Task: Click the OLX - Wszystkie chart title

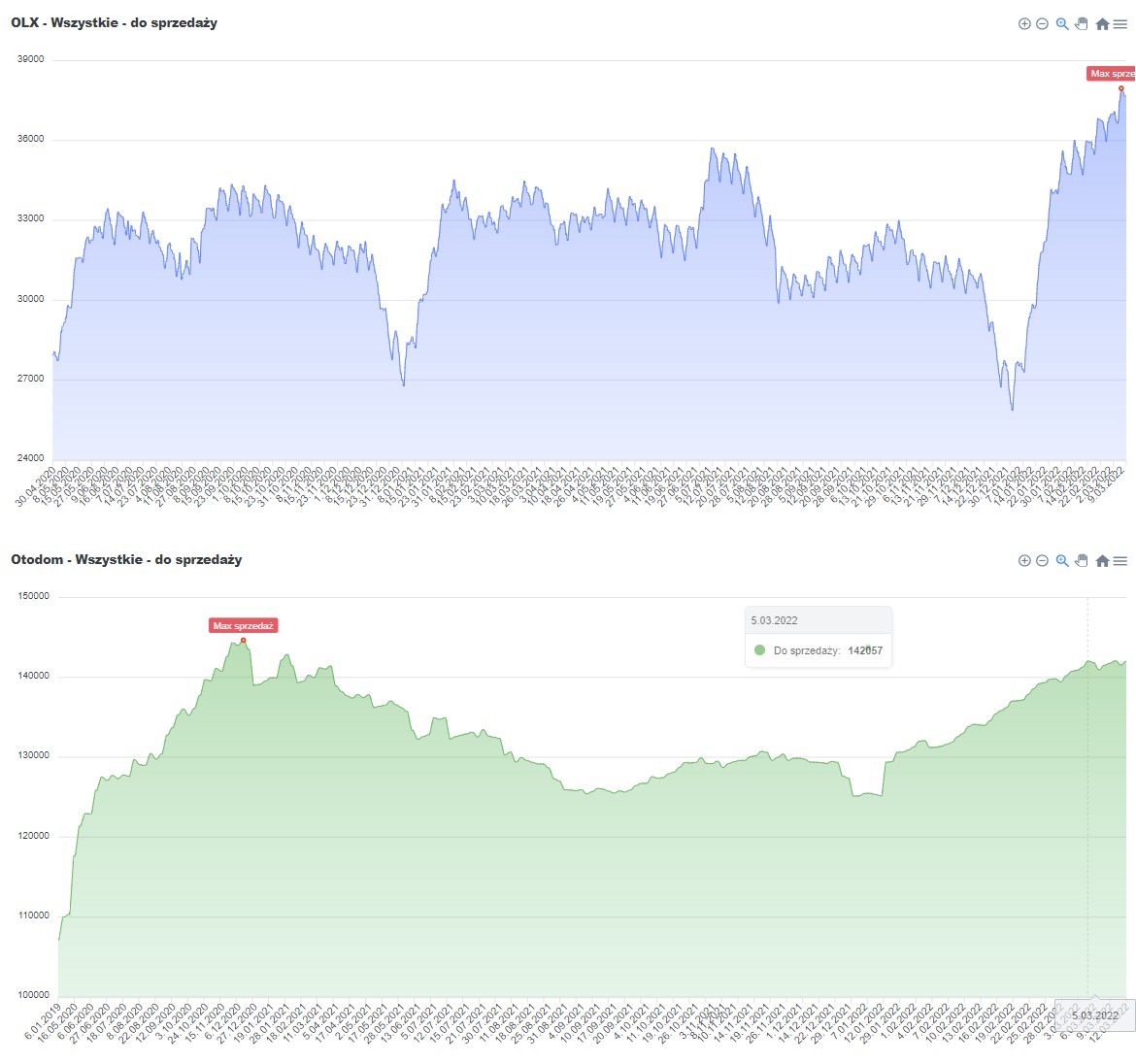Action: point(114,23)
